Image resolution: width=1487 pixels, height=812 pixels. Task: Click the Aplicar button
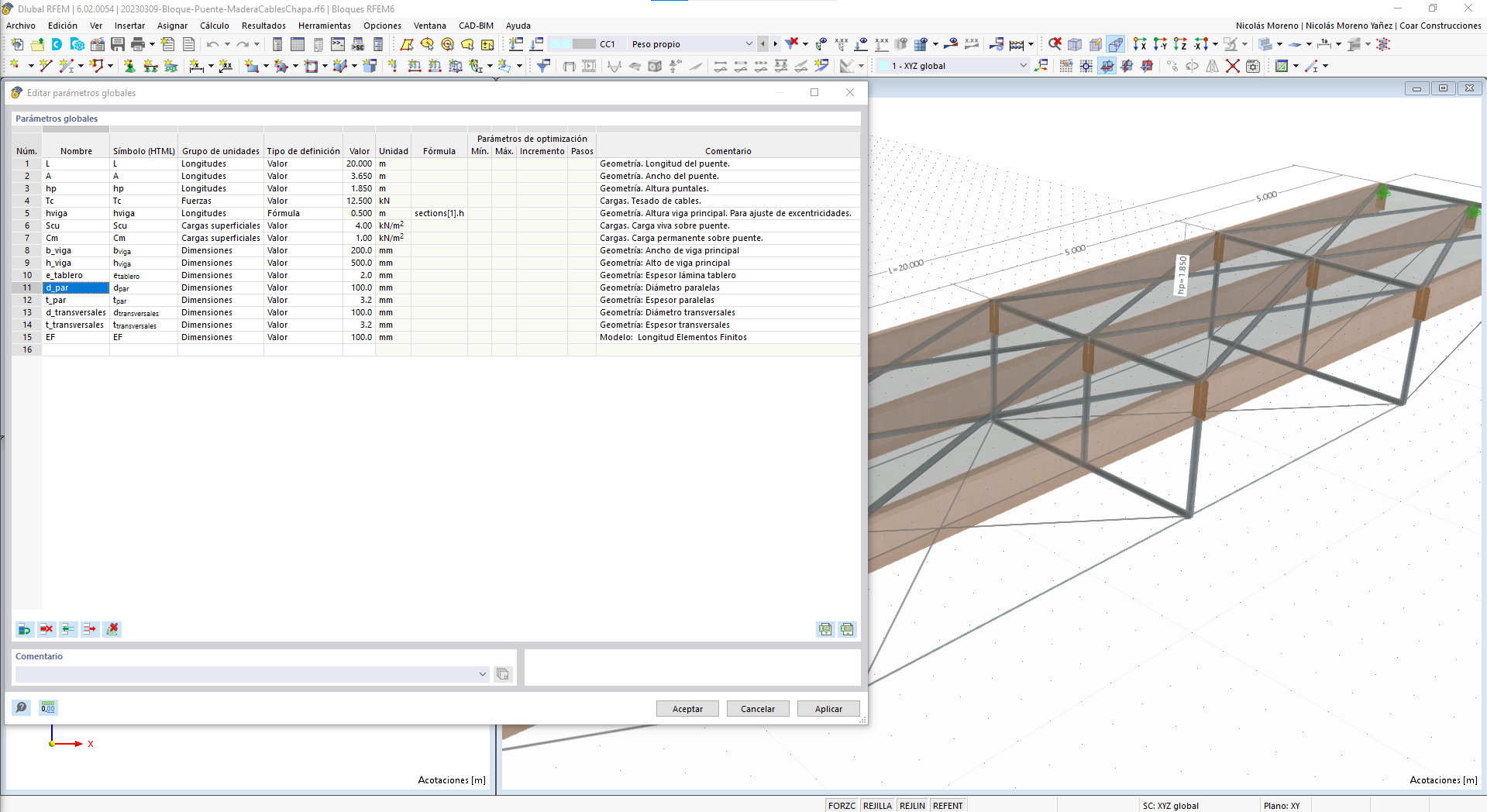click(x=828, y=709)
